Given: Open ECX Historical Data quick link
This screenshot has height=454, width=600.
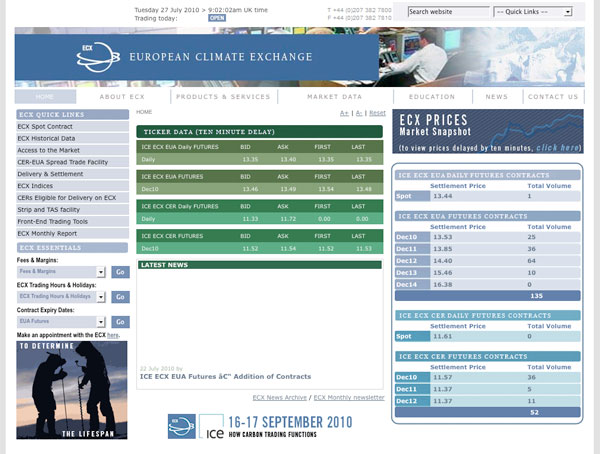Looking at the screenshot, I should click(x=72, y=139).
